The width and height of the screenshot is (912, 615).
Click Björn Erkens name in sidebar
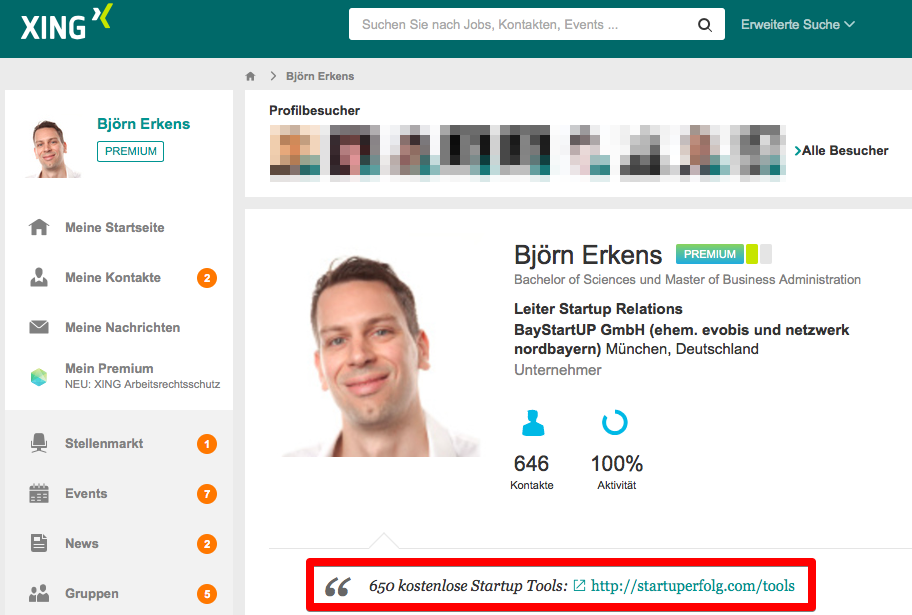tap(143, 124)
